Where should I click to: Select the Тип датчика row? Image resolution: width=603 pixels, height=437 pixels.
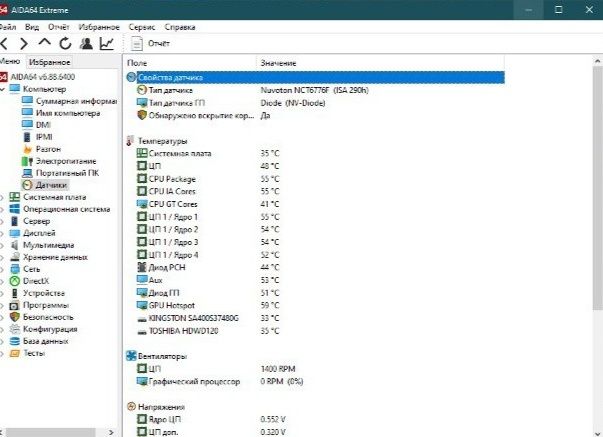click(x=315, y=90)
